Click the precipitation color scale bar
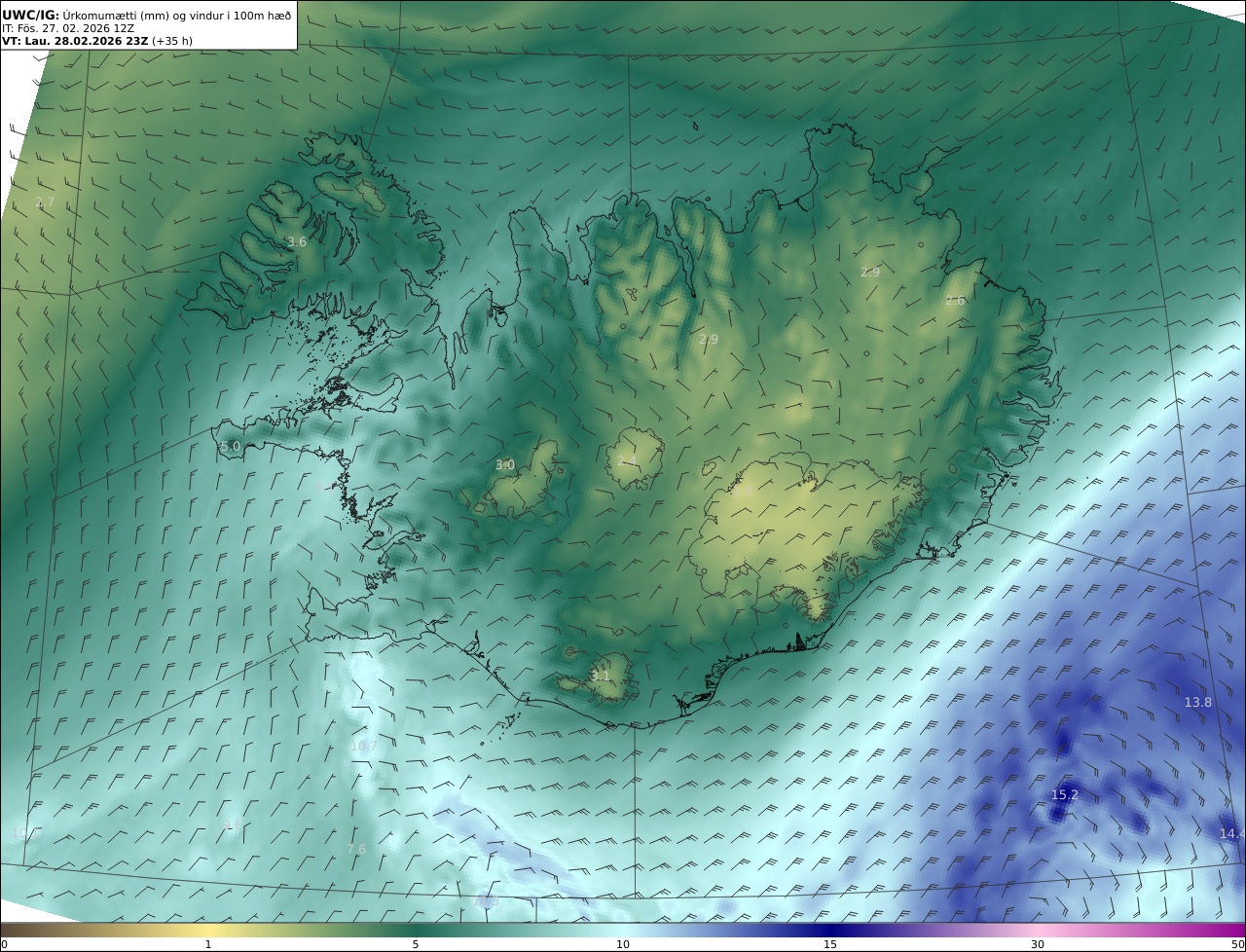Screen dimensions: 1246x952 click(x=623, y=930)
